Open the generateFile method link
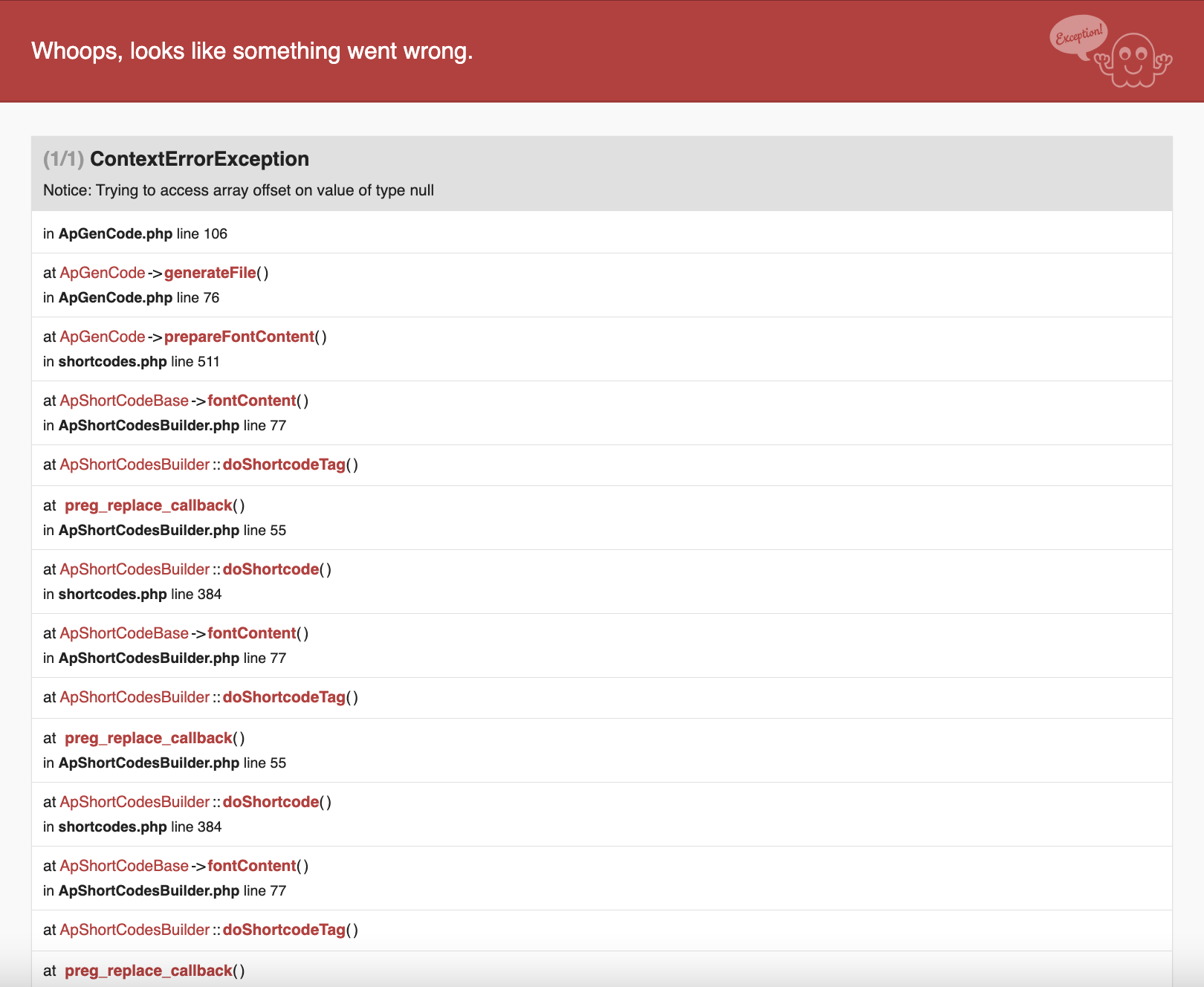This screenshot has height=987, width=1204. (x=210, y=273)
